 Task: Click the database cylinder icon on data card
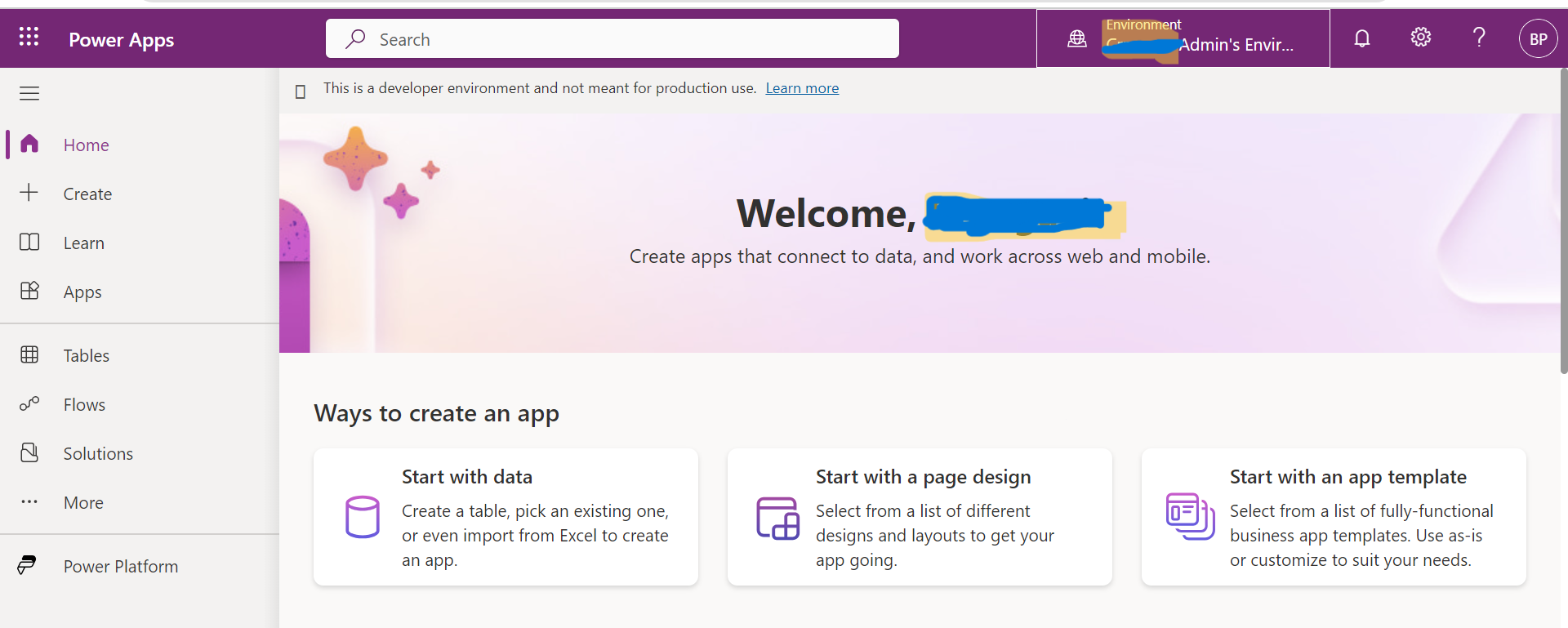(363, 517)
